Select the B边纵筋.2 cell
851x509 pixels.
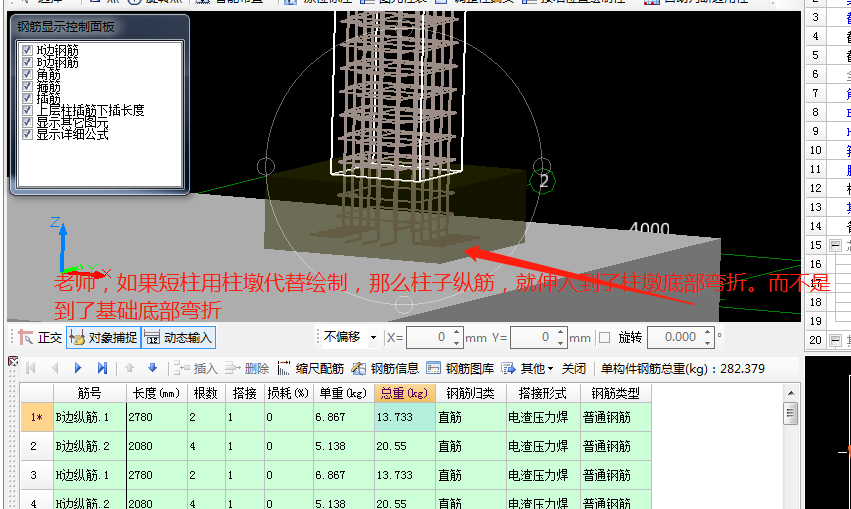(90, 446)
